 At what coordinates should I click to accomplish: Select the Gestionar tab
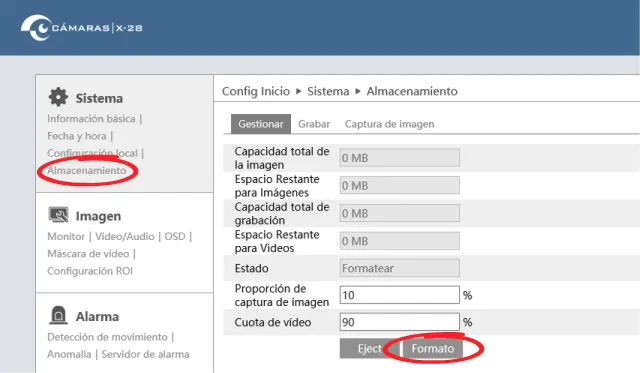click(x=261, y=124)
